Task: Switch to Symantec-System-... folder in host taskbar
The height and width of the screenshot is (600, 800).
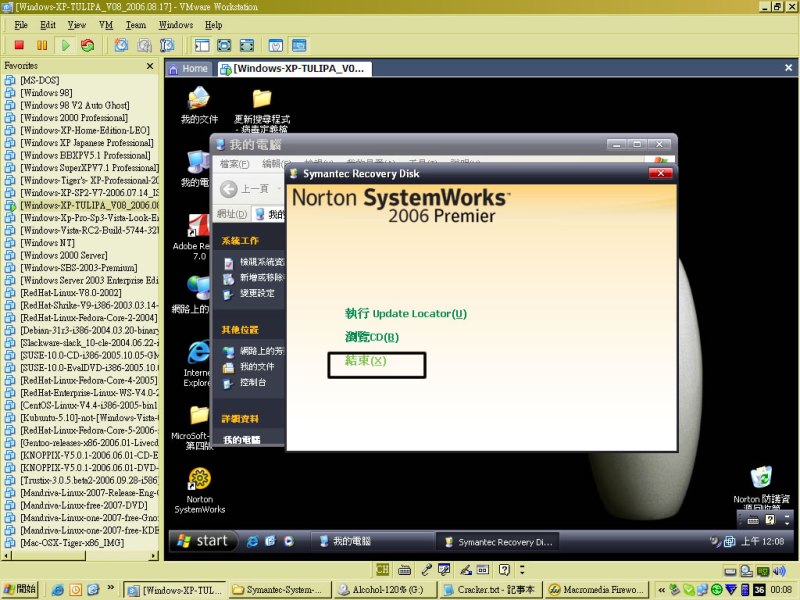Action: pos(279,590)
